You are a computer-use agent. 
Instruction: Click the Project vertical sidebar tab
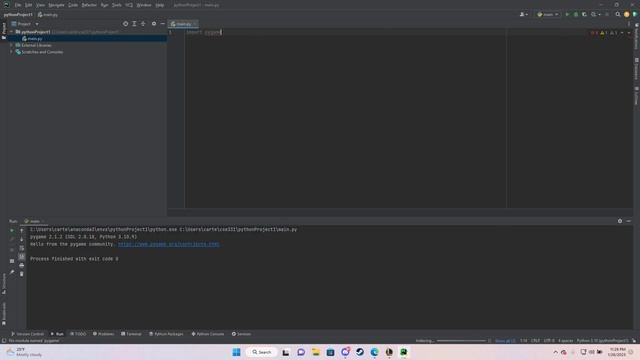click(x=4, y=31)
